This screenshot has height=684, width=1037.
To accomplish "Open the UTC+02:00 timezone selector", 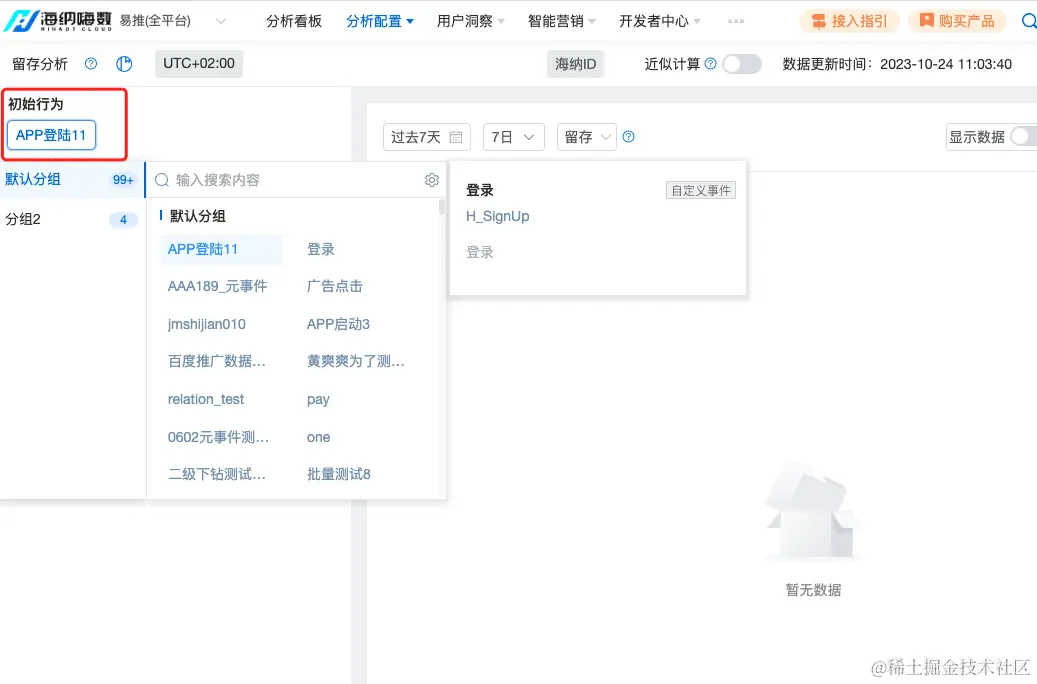I will point(199,64).
